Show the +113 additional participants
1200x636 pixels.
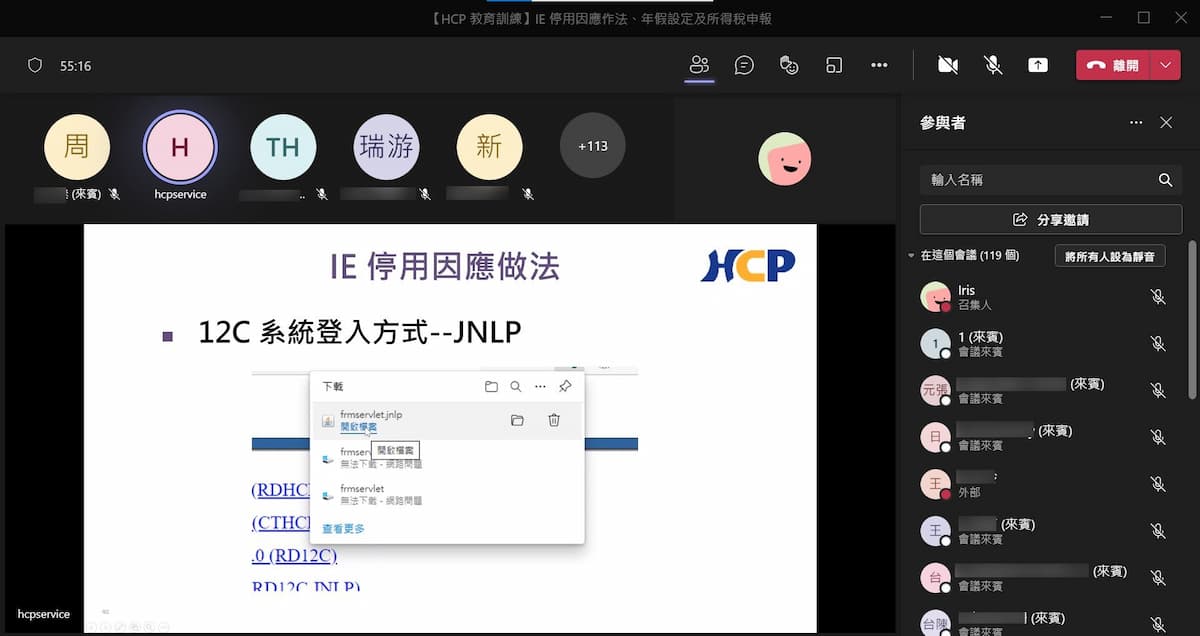point(593,146)
